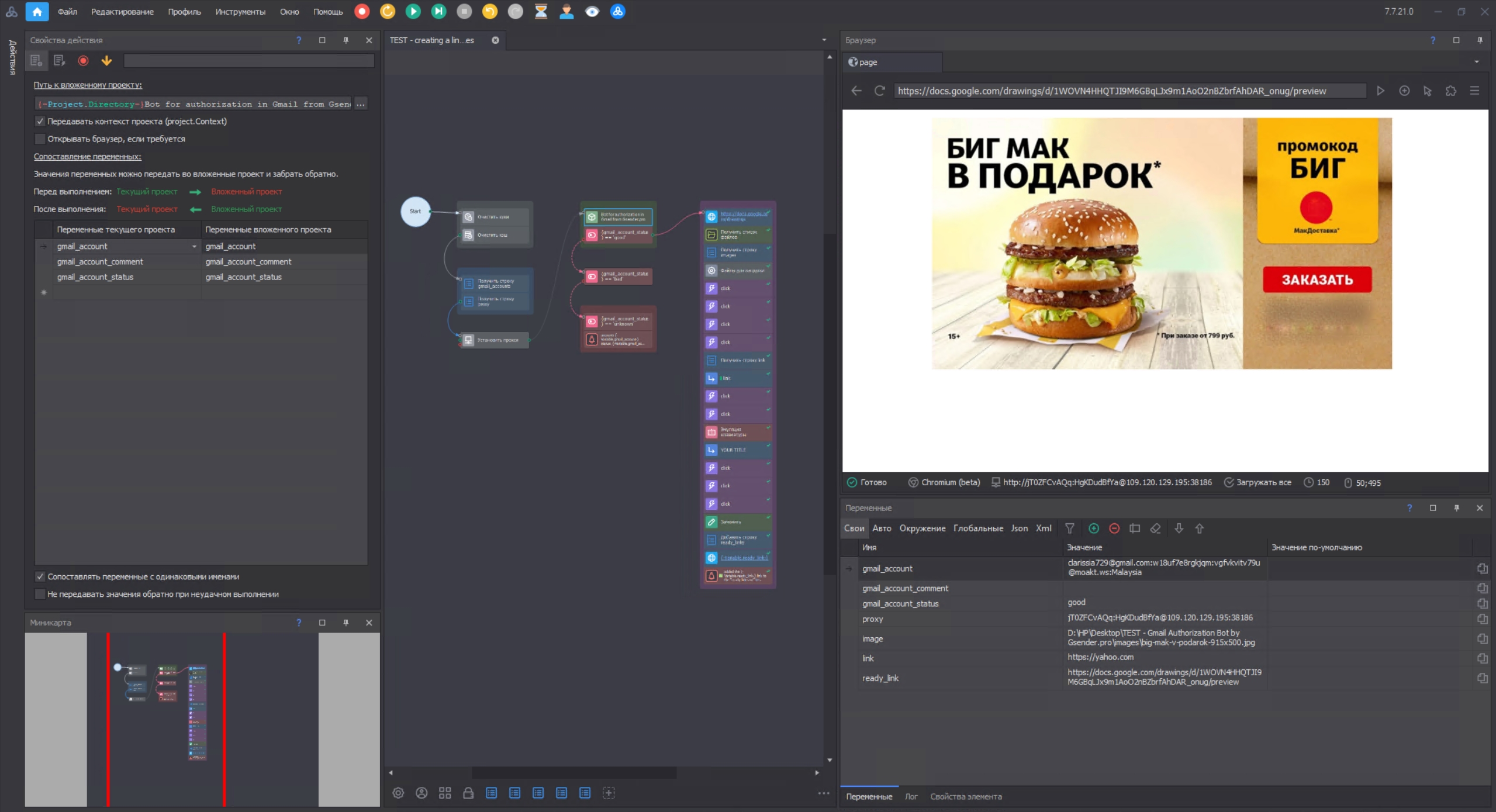Viewport: 1496px width, 812px height.
Task: Open the Окно menu
Action: (x=289, y=12)
